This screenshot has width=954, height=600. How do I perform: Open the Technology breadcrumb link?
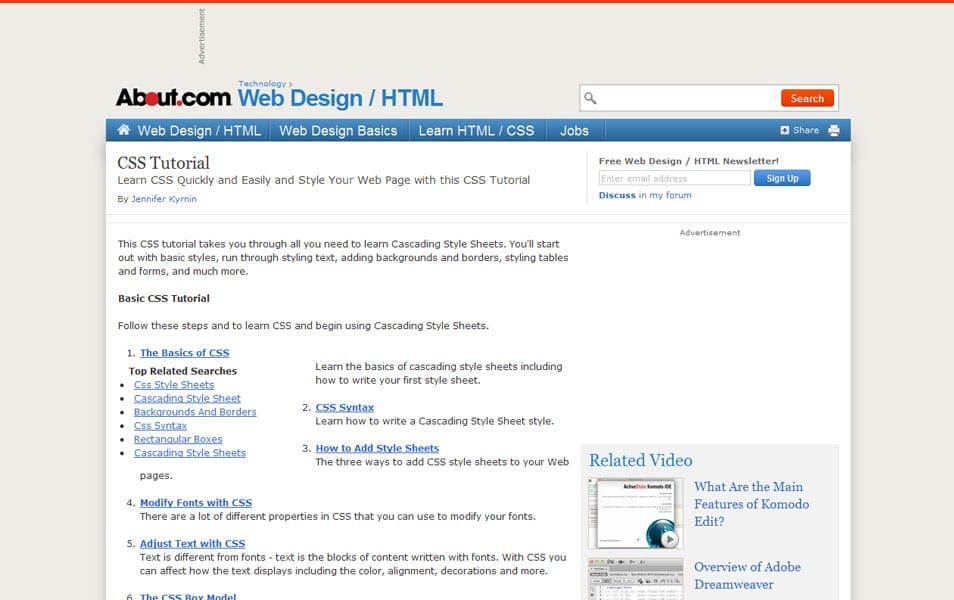(x=262, y=83)
